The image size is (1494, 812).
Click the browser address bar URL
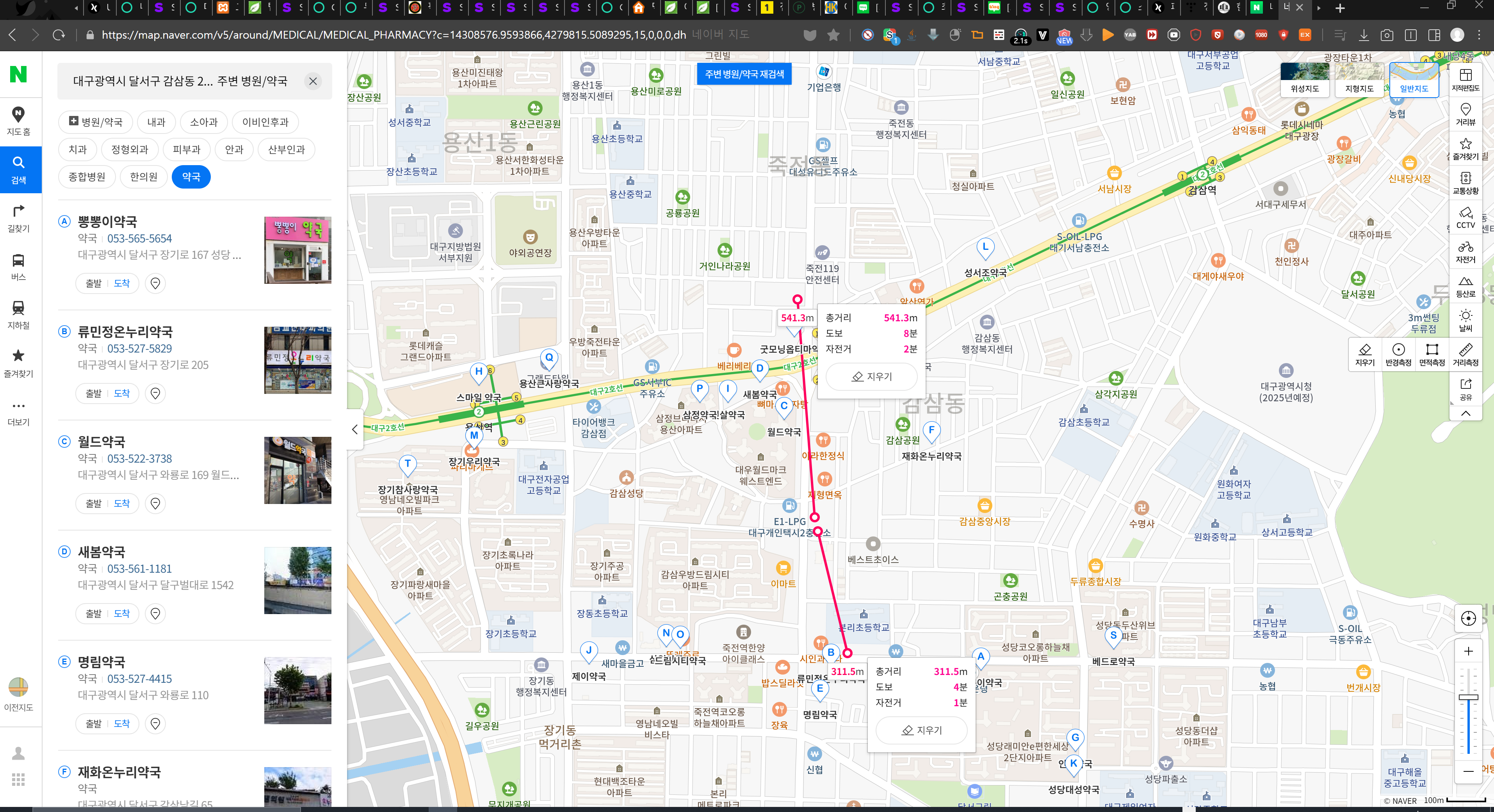(394, 35)
